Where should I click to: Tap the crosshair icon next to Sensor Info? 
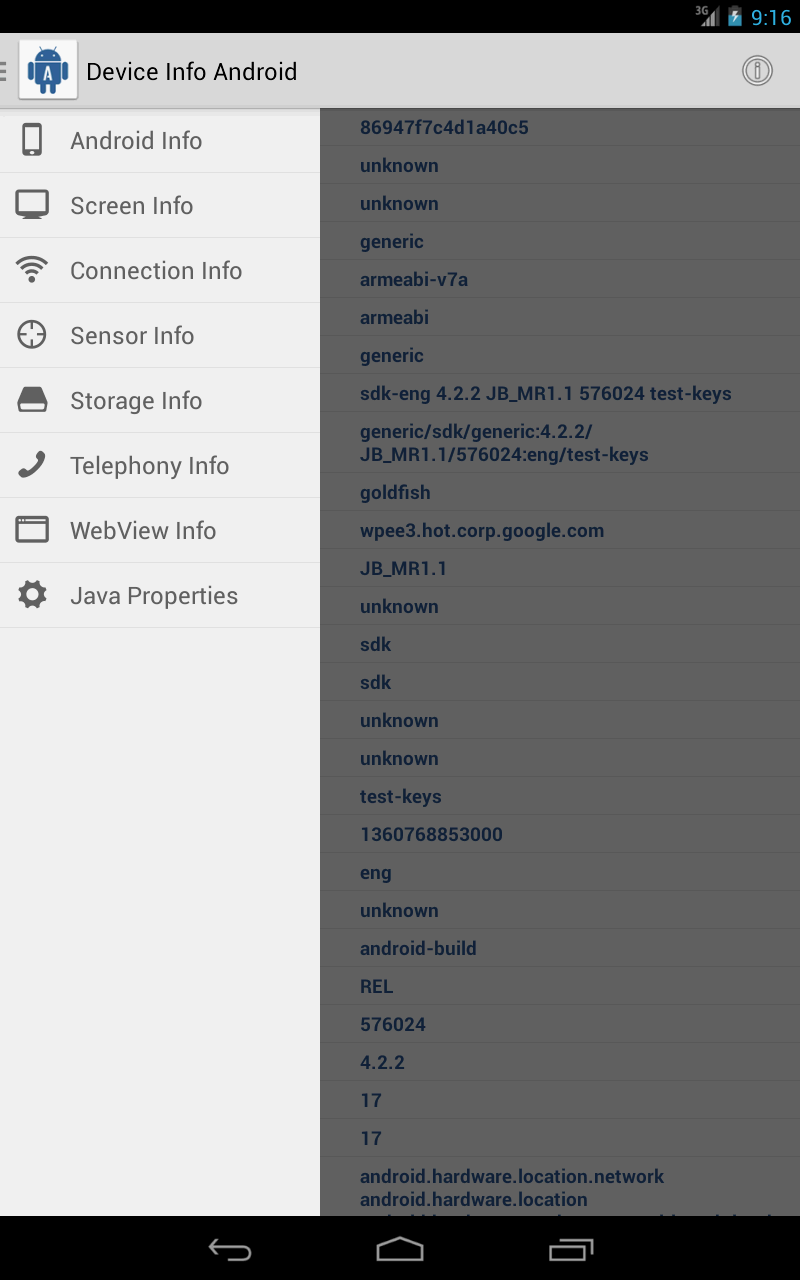[x=33, y=335]
